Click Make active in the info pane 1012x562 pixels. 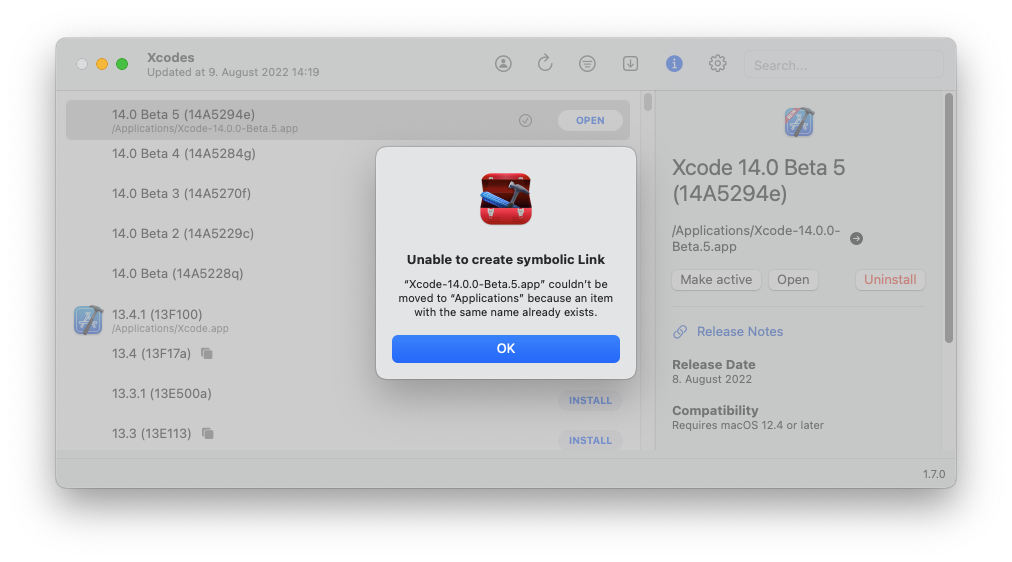click(x=716, y=279)
